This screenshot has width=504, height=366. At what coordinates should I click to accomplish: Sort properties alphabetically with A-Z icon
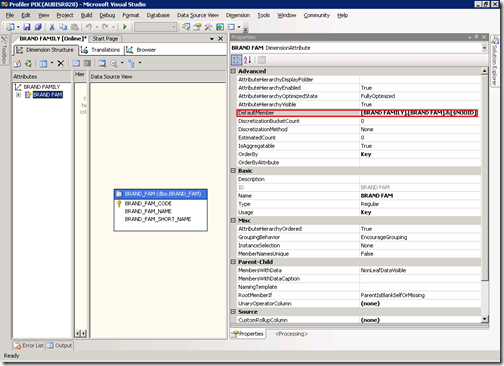247,60
